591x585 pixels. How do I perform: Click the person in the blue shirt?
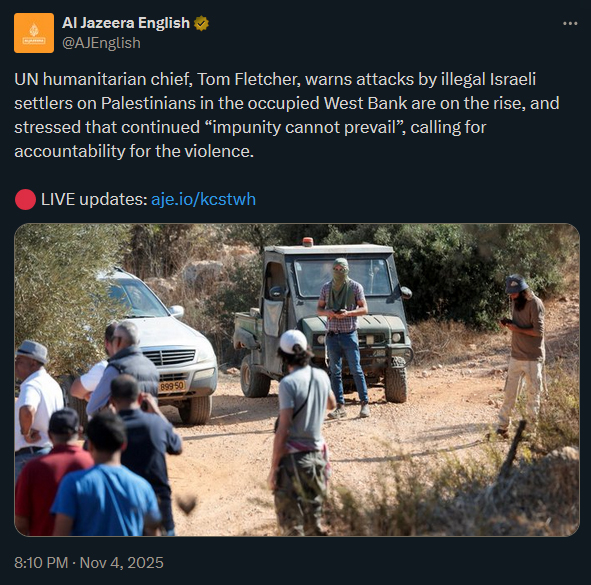107,479
